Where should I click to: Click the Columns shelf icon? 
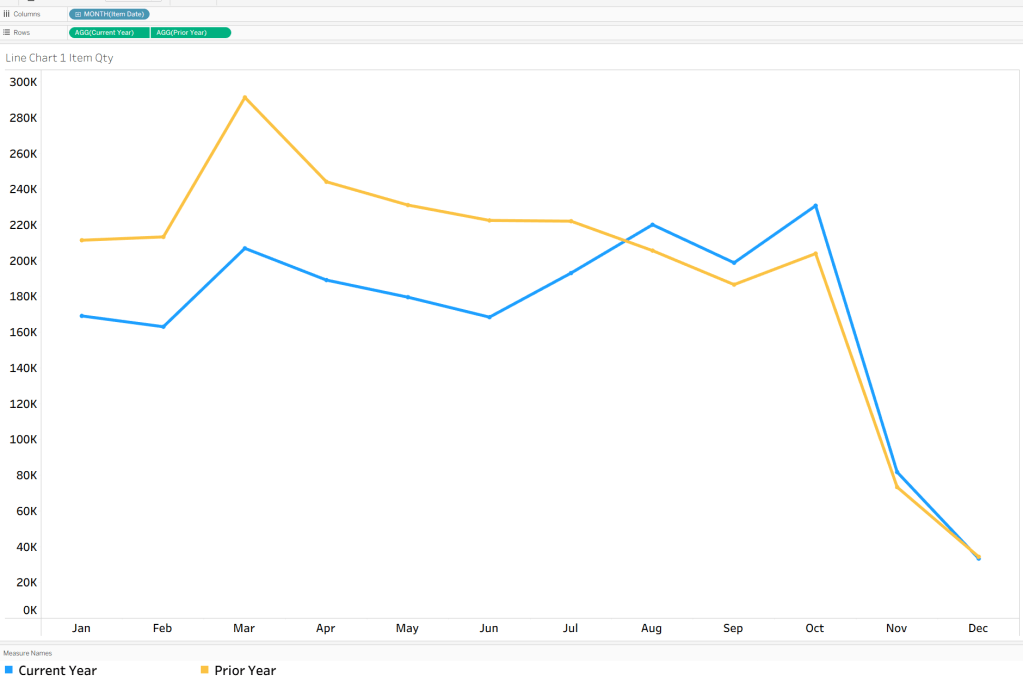click(6, 14)
